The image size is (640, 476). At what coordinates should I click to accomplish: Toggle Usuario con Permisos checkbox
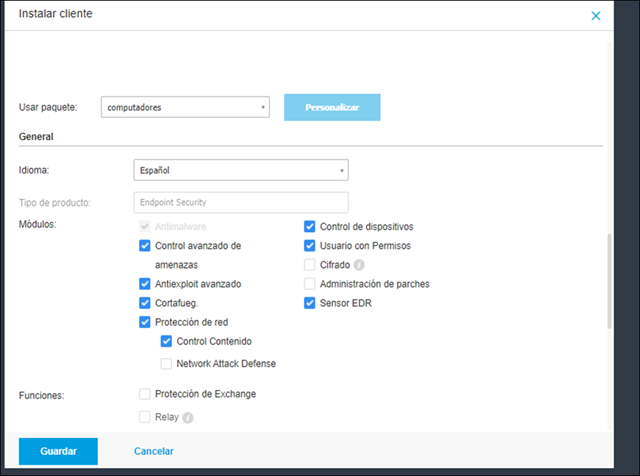pos(310,245)
